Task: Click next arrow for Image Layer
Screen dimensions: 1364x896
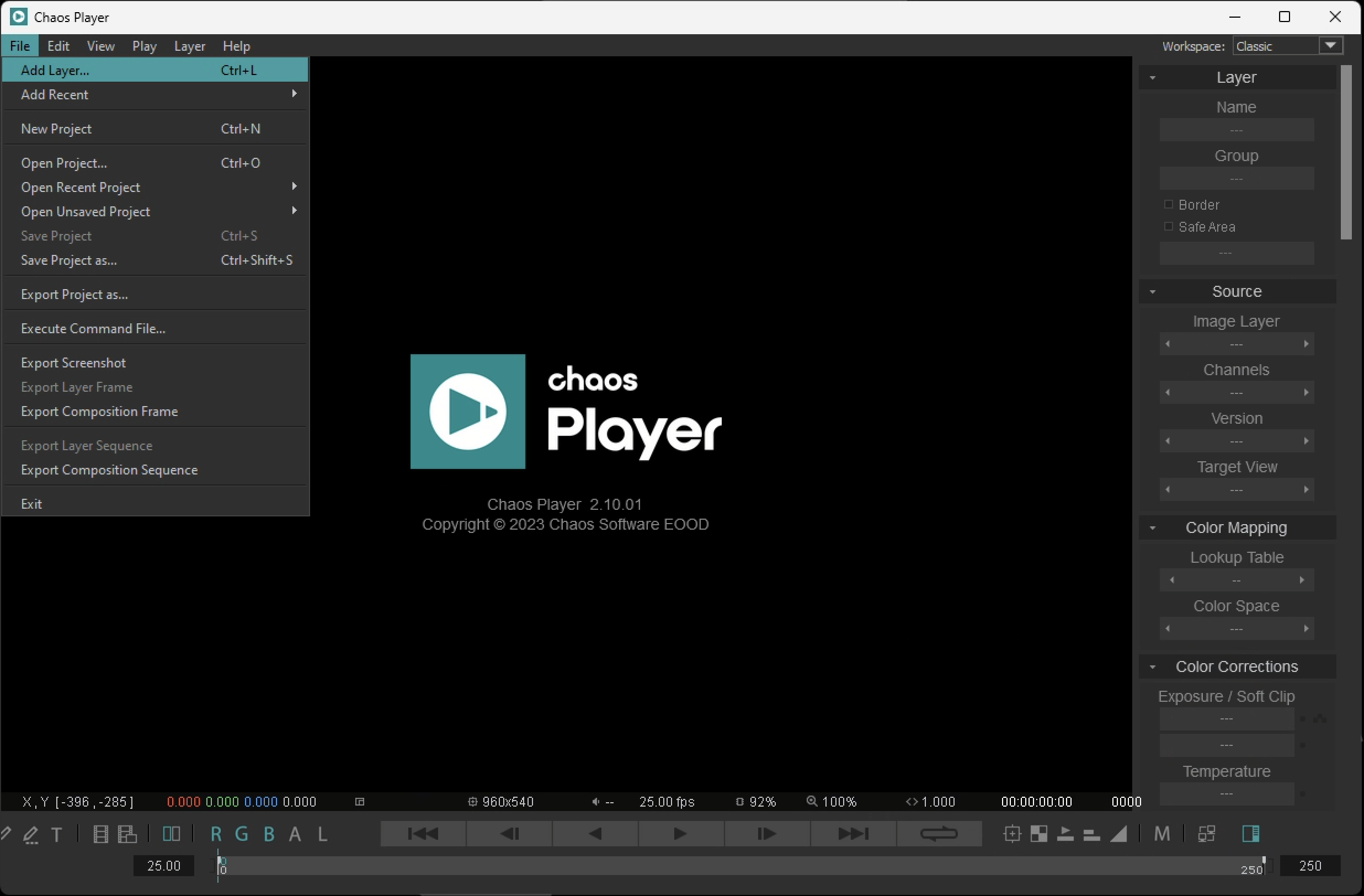Action: coord(1306,344)
